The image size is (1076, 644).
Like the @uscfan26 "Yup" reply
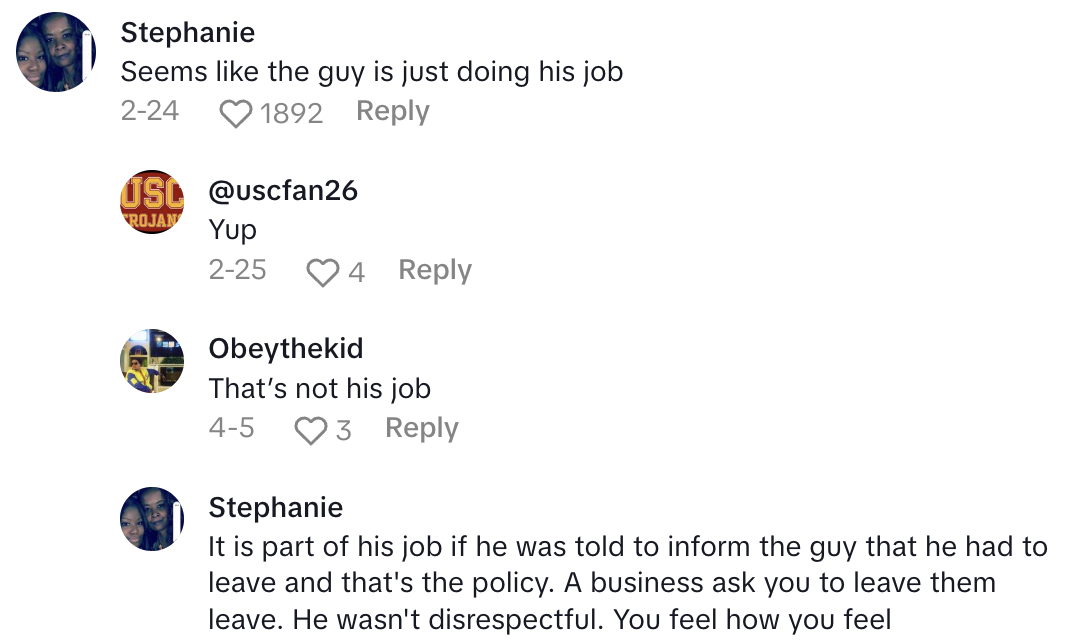click(322, 273)
